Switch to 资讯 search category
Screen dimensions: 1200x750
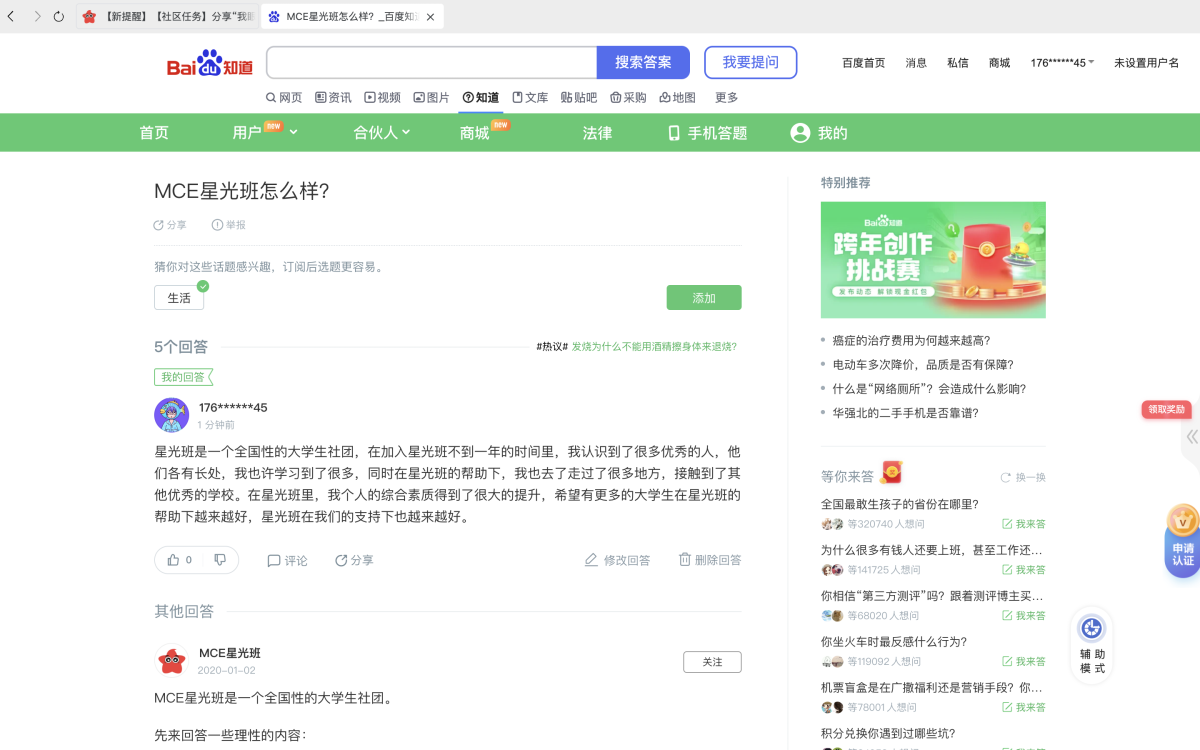click(x=333, y=97)
